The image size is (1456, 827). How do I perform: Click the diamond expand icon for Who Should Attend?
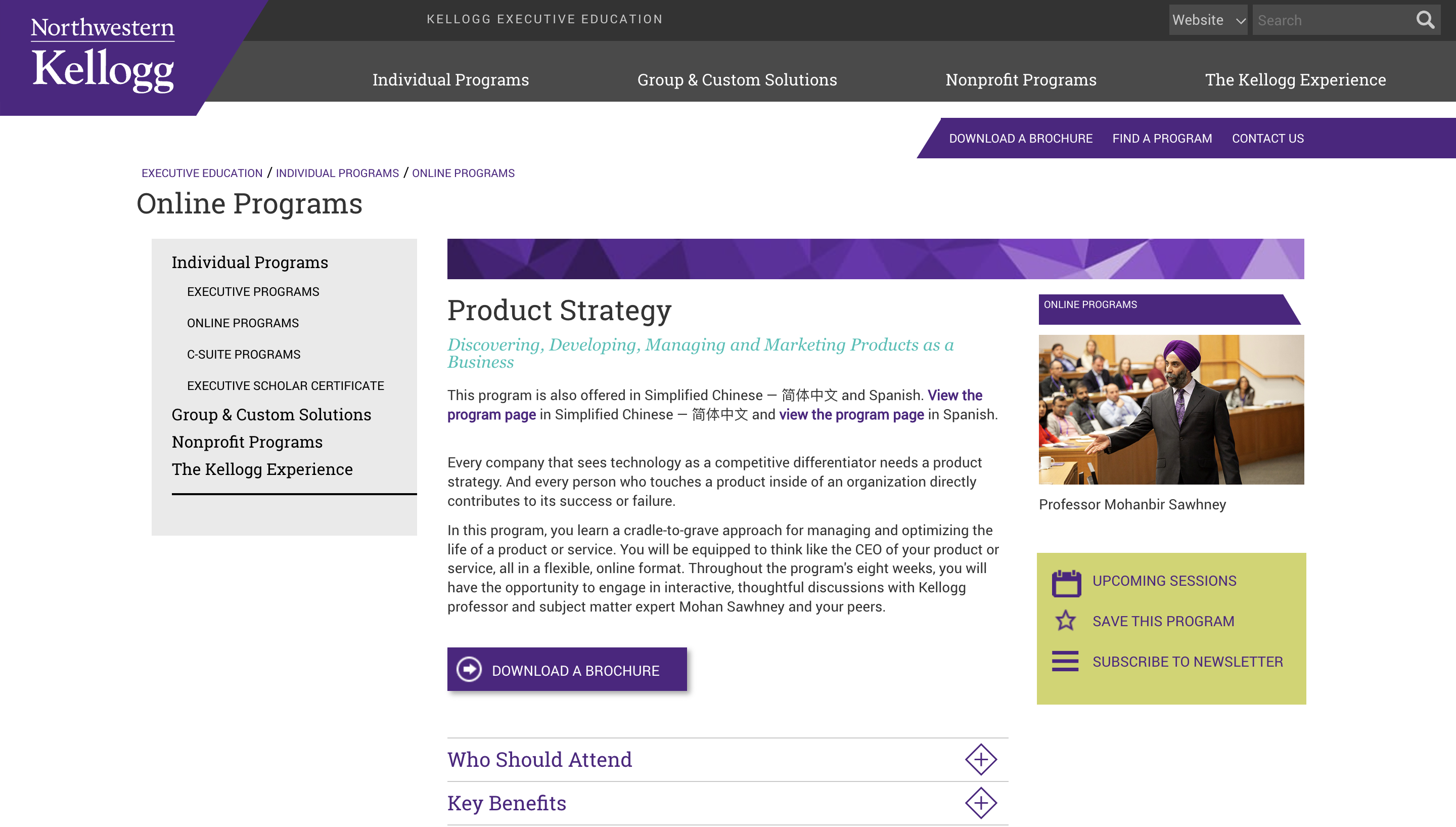(x=980, y=759)
